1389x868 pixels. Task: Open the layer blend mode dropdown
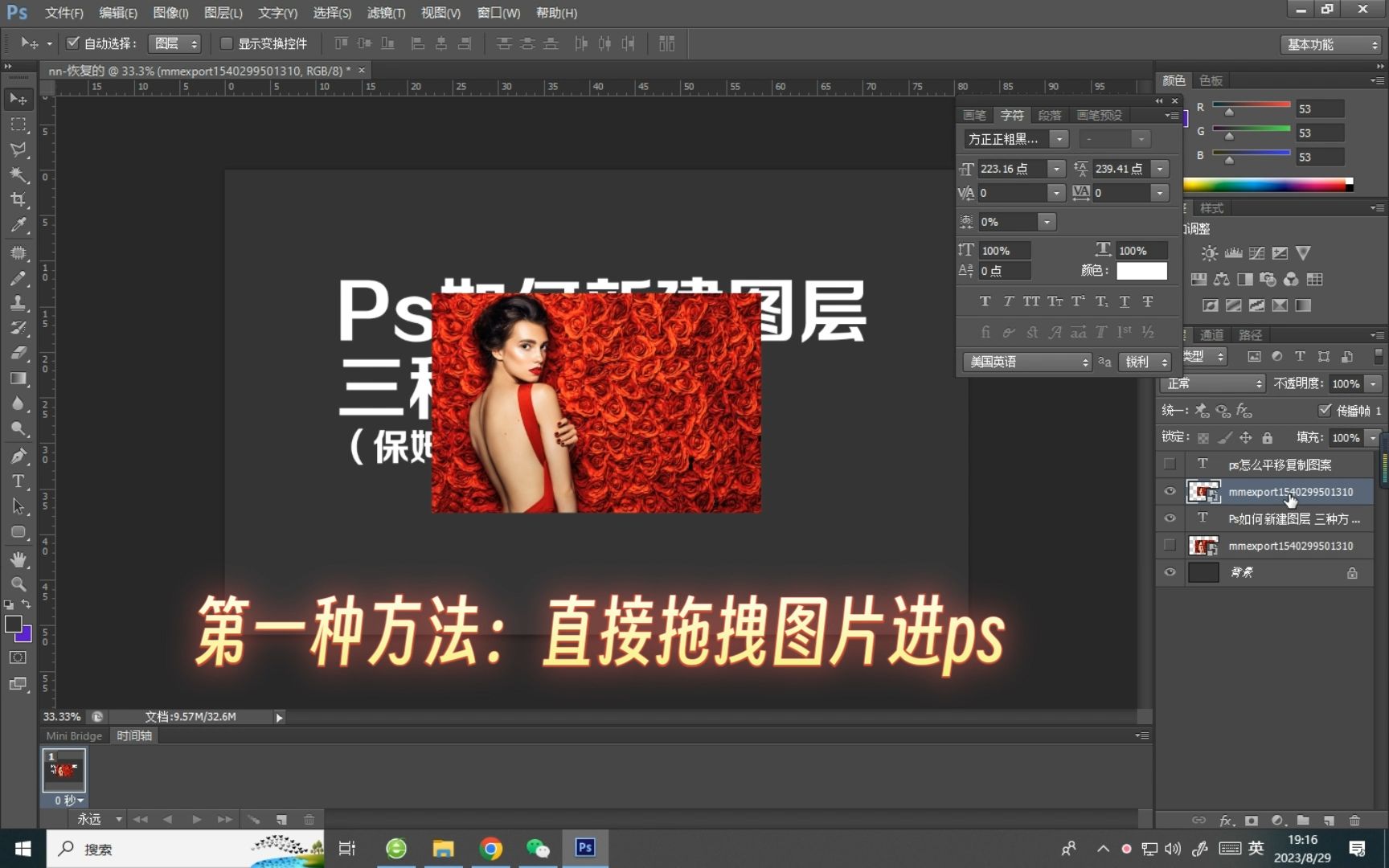(x=1213, y=384)
